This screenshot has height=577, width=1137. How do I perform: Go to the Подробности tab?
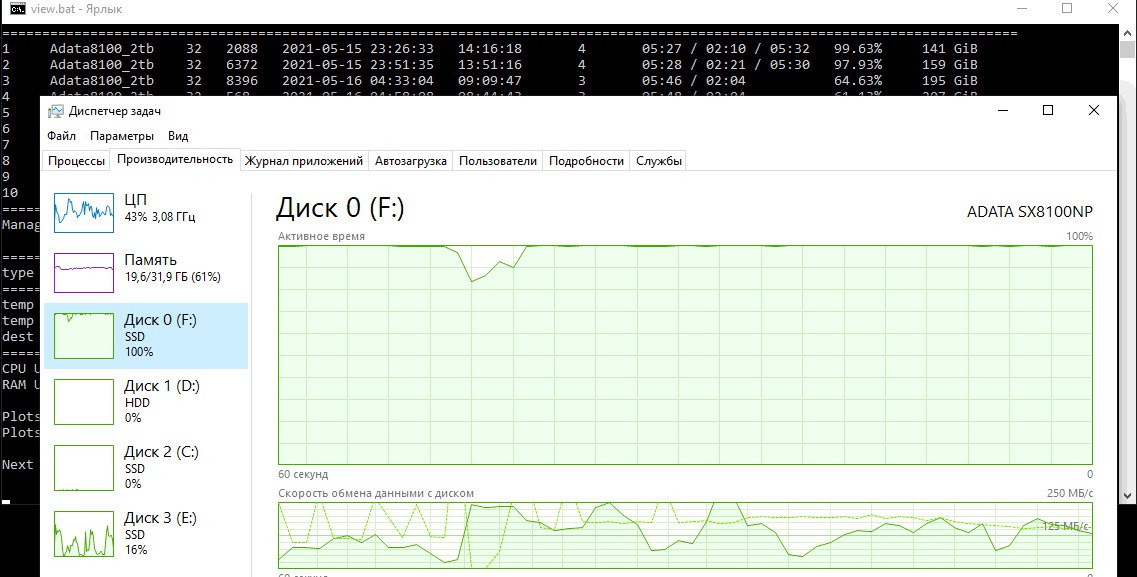pos(586,161)
